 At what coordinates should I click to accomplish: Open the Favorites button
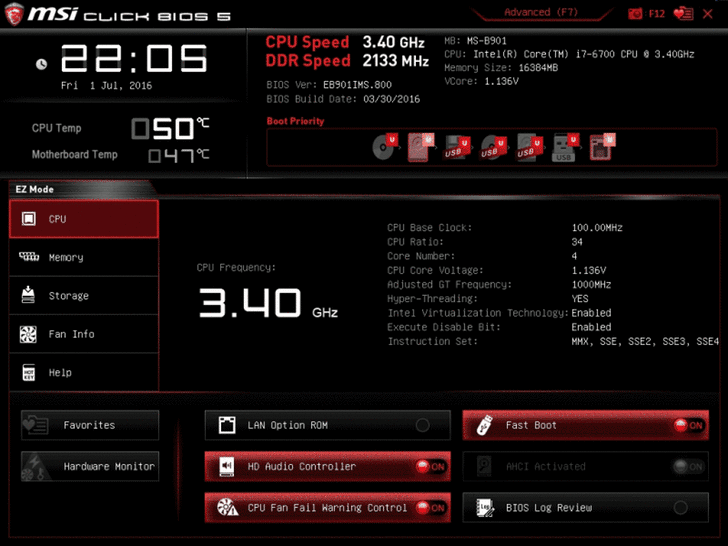pos(90,425)
